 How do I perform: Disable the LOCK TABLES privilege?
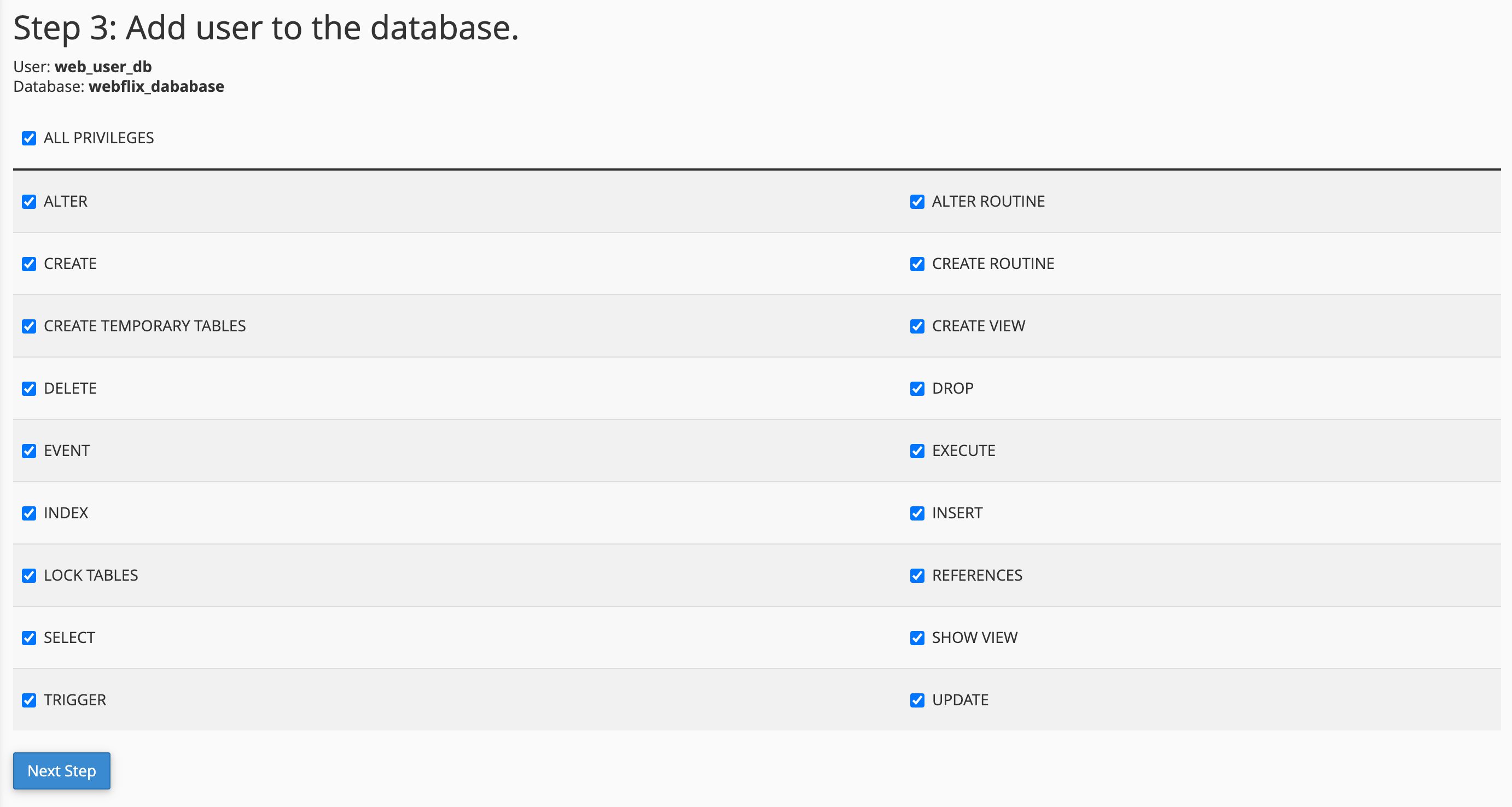pos(29,575)
